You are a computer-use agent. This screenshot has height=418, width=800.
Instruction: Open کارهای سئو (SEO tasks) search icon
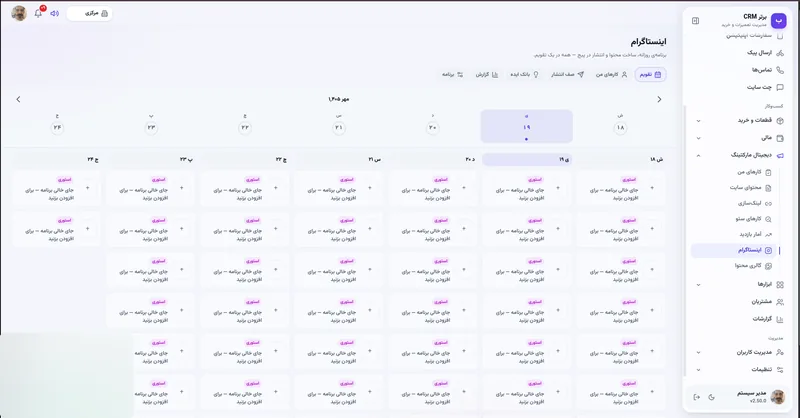(768, 219)
